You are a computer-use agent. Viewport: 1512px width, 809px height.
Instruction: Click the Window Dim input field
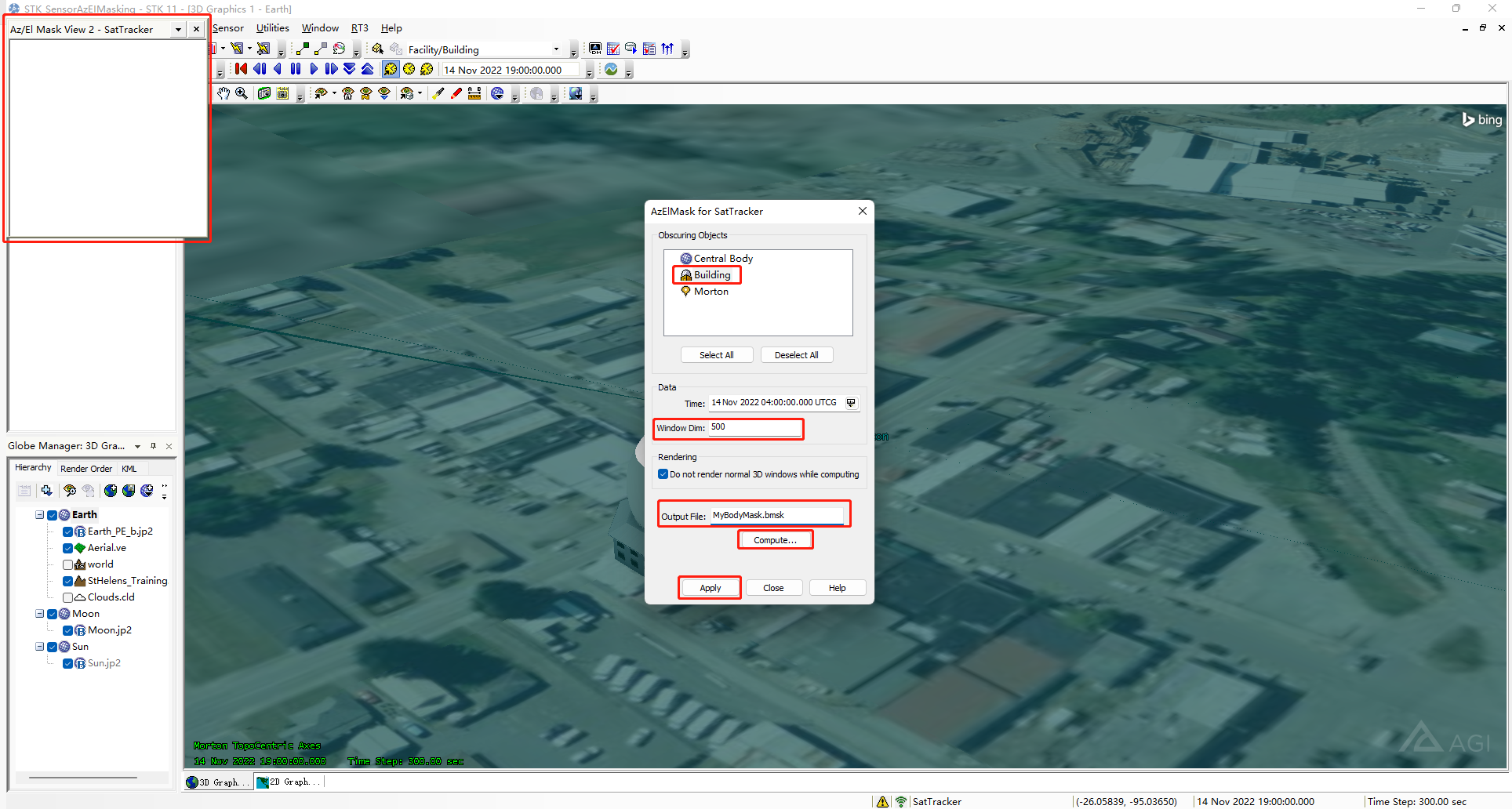(754, 427)
